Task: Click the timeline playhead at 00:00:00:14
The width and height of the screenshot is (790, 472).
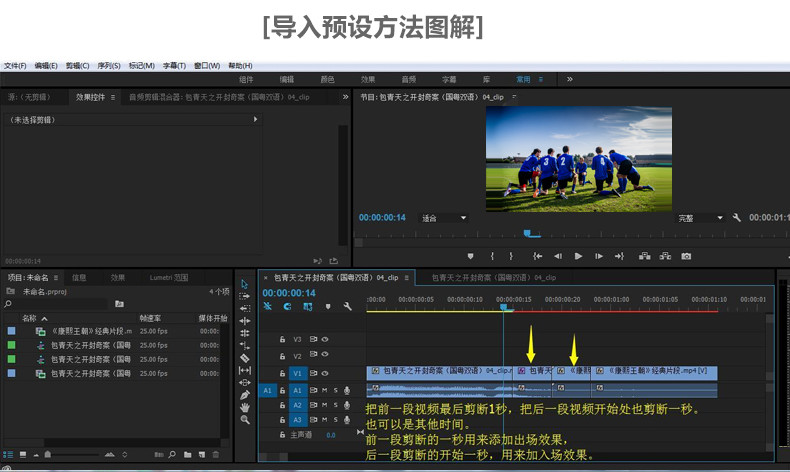Action: tap(503, 307)
